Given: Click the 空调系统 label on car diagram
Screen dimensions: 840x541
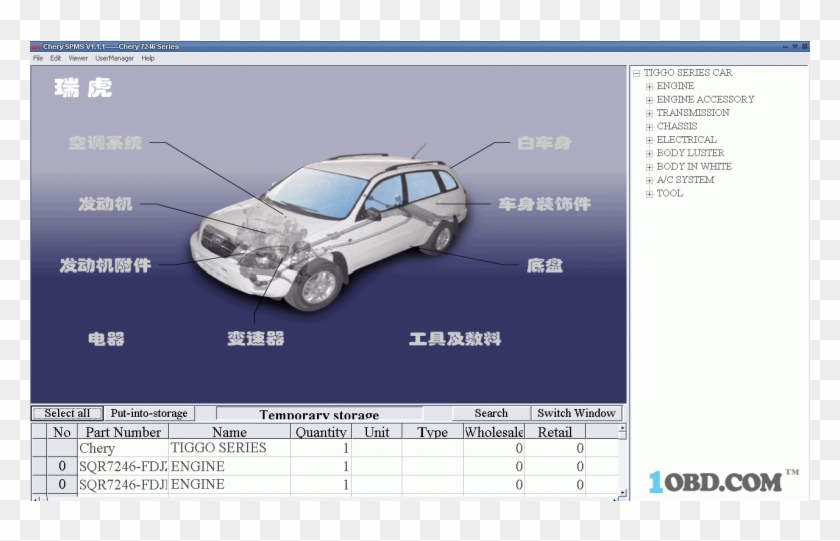Looking at the screenshot, I should pyautogui.click(x=105, y=142).
